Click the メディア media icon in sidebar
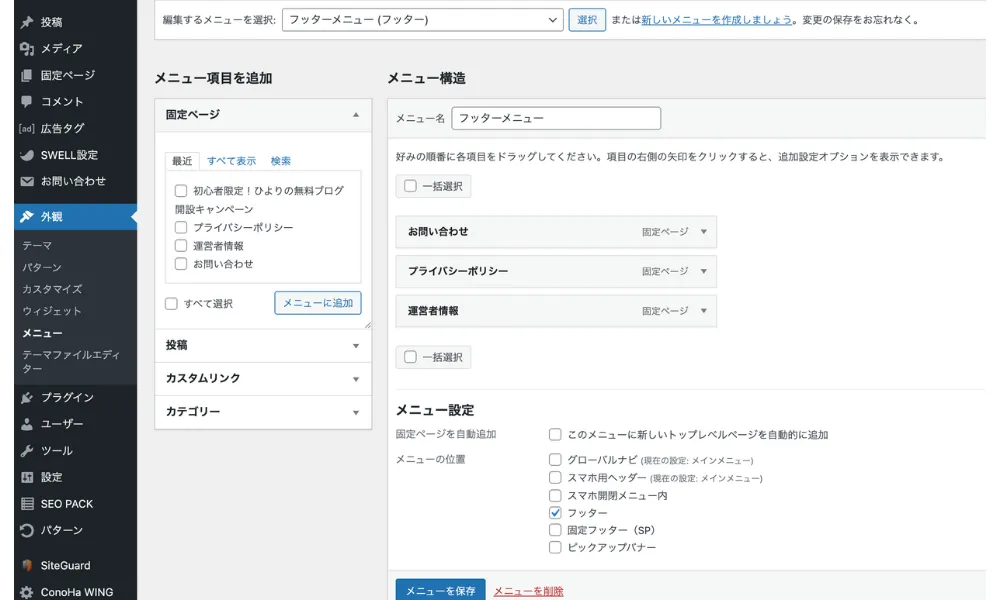 pos(27,48)
